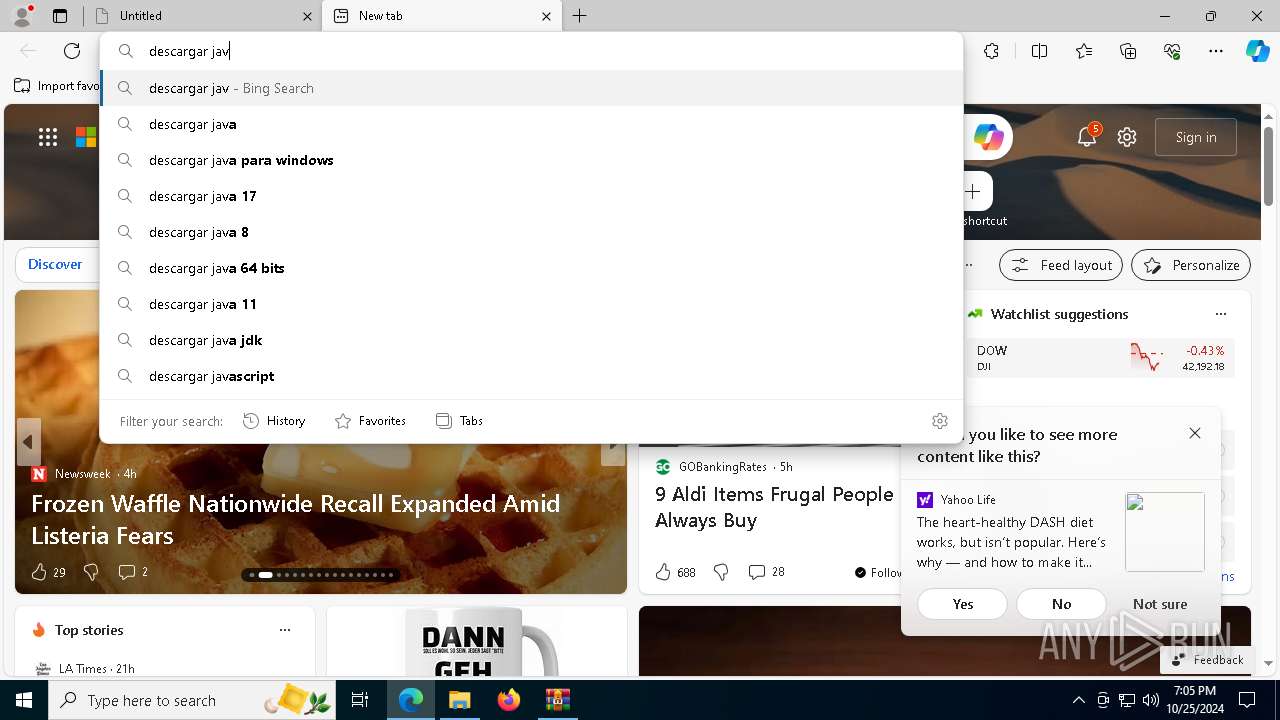Open the Edge profile icon
The image size is (1280, 720).
[x=22, y=16]
